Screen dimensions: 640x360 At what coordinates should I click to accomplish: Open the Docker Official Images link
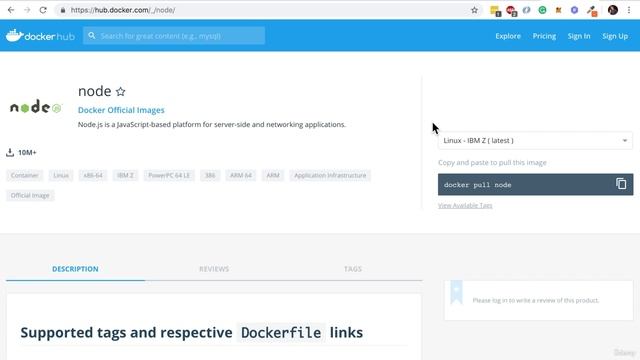pos(121,110)
